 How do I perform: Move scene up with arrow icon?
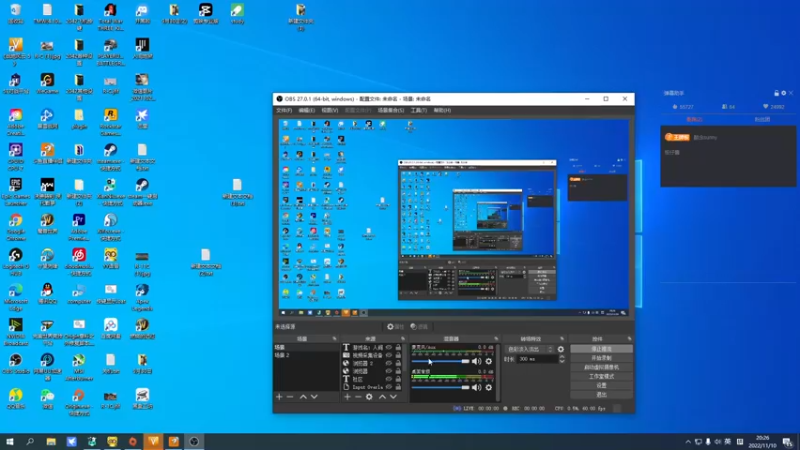pyautogui.click(x=303, y=396)
